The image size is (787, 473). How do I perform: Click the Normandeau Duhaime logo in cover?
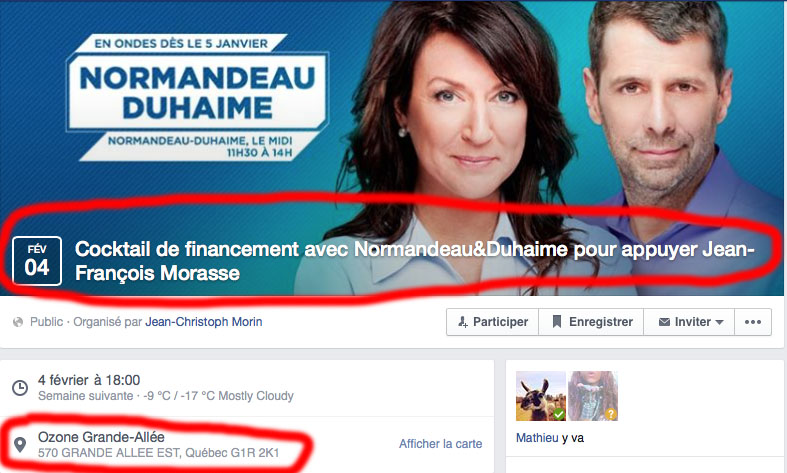pyautogui.click(x=198, y=97)
